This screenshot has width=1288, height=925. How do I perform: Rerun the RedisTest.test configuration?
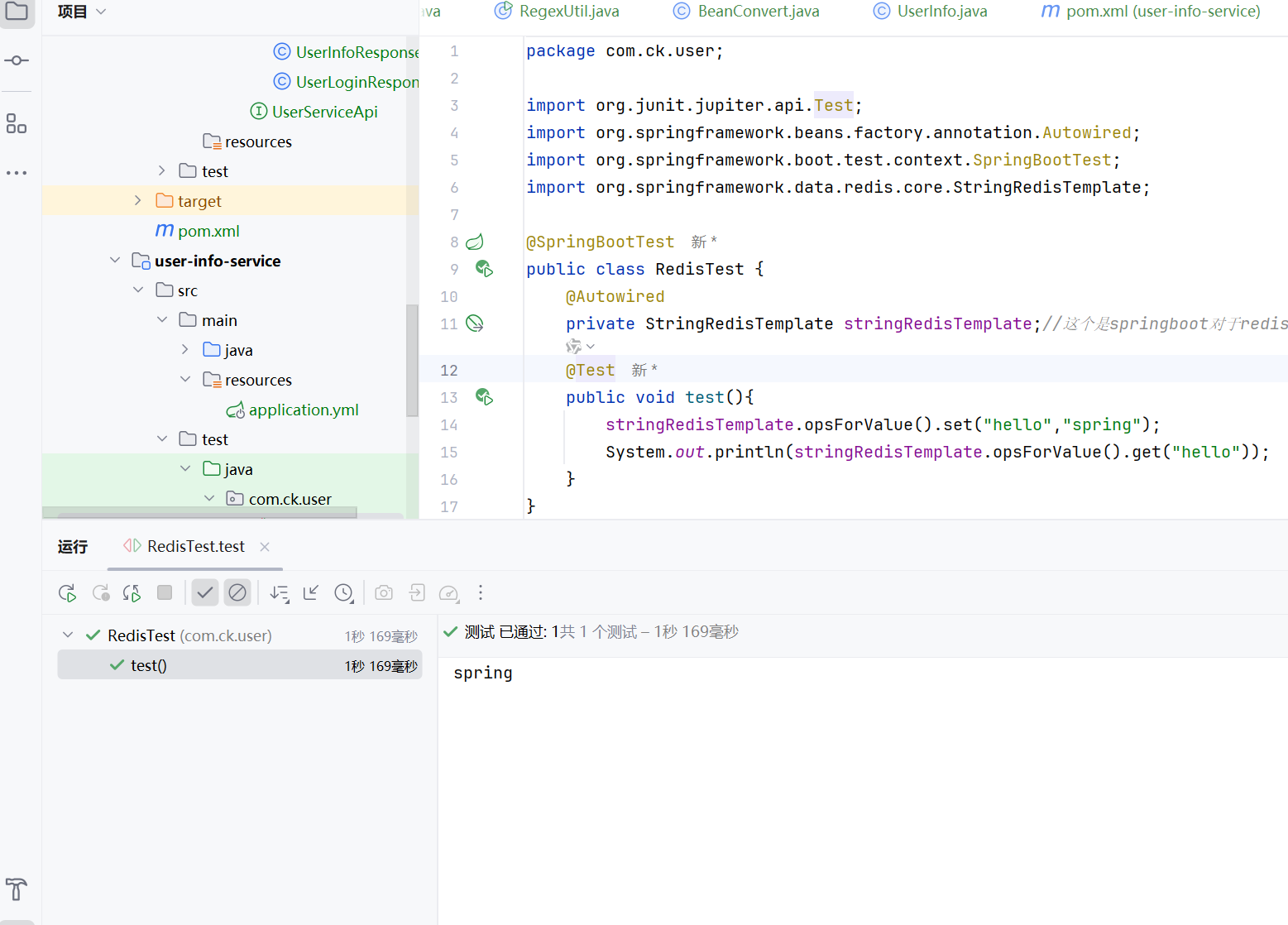pyautogui.click(x=68, y=593)
